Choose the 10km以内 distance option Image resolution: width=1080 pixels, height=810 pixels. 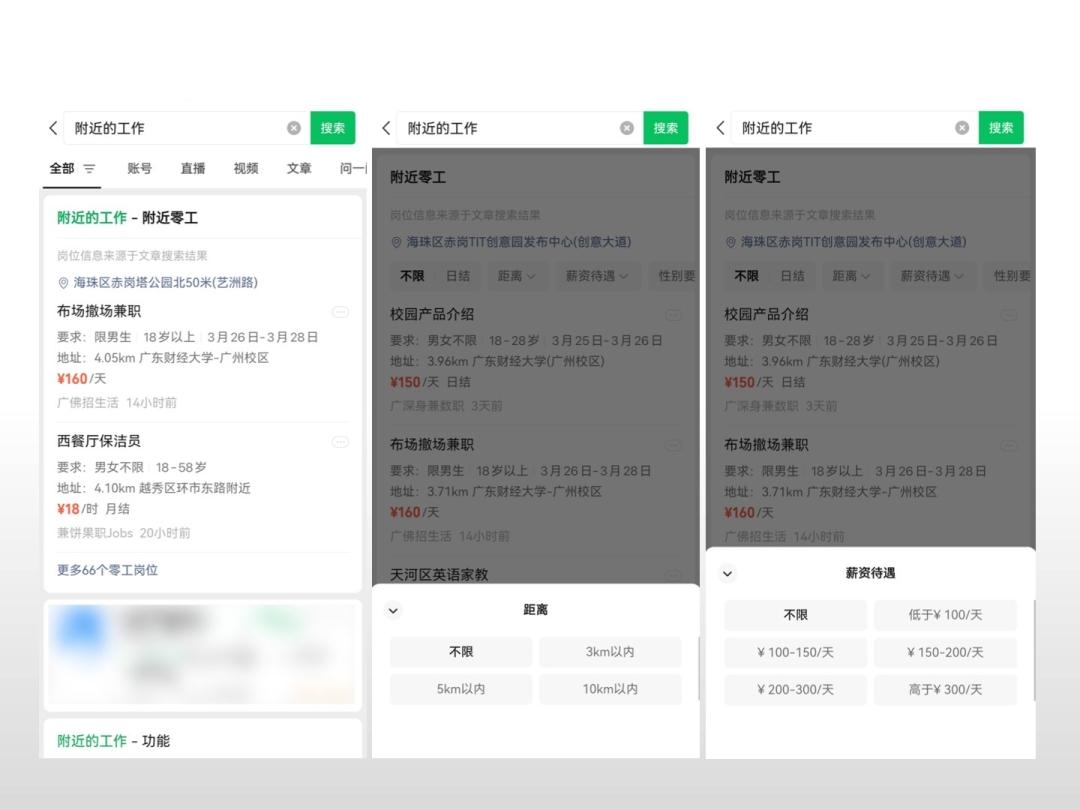click(x=610, y=689)
